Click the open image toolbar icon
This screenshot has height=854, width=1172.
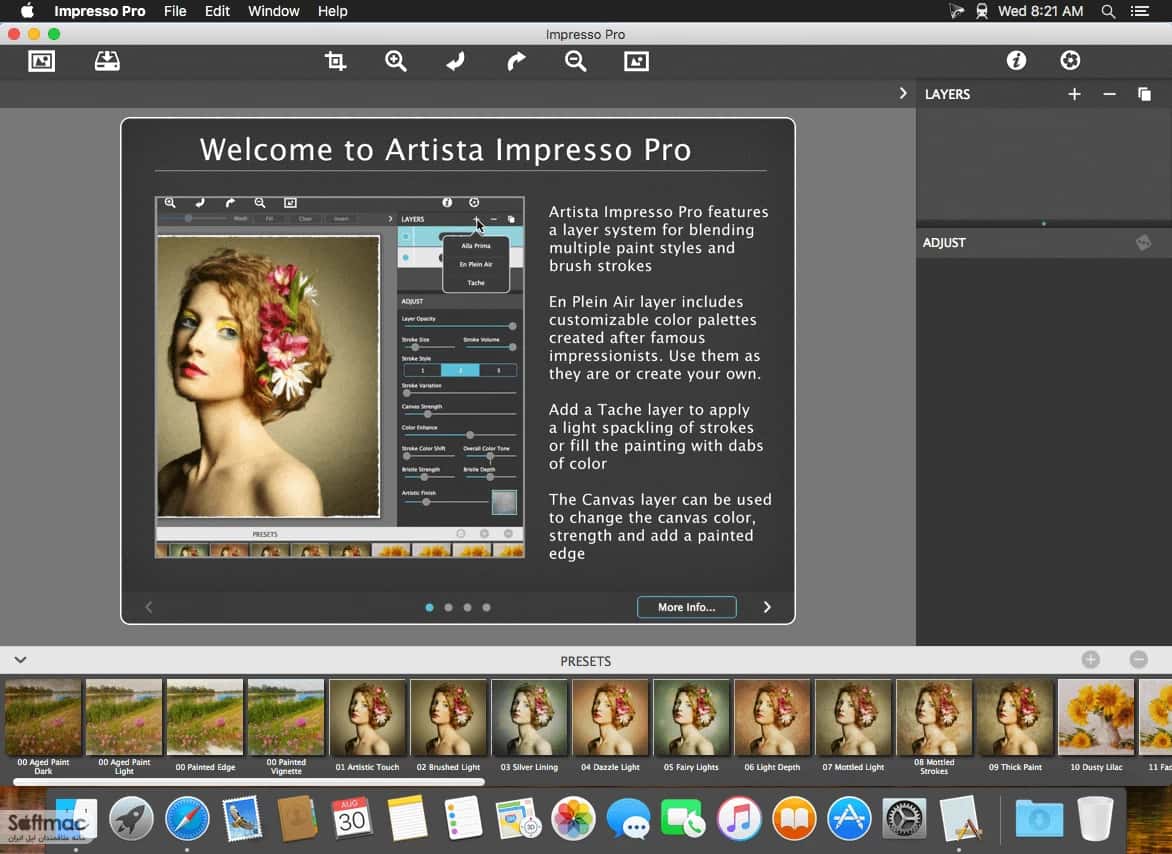coord(41,61)
